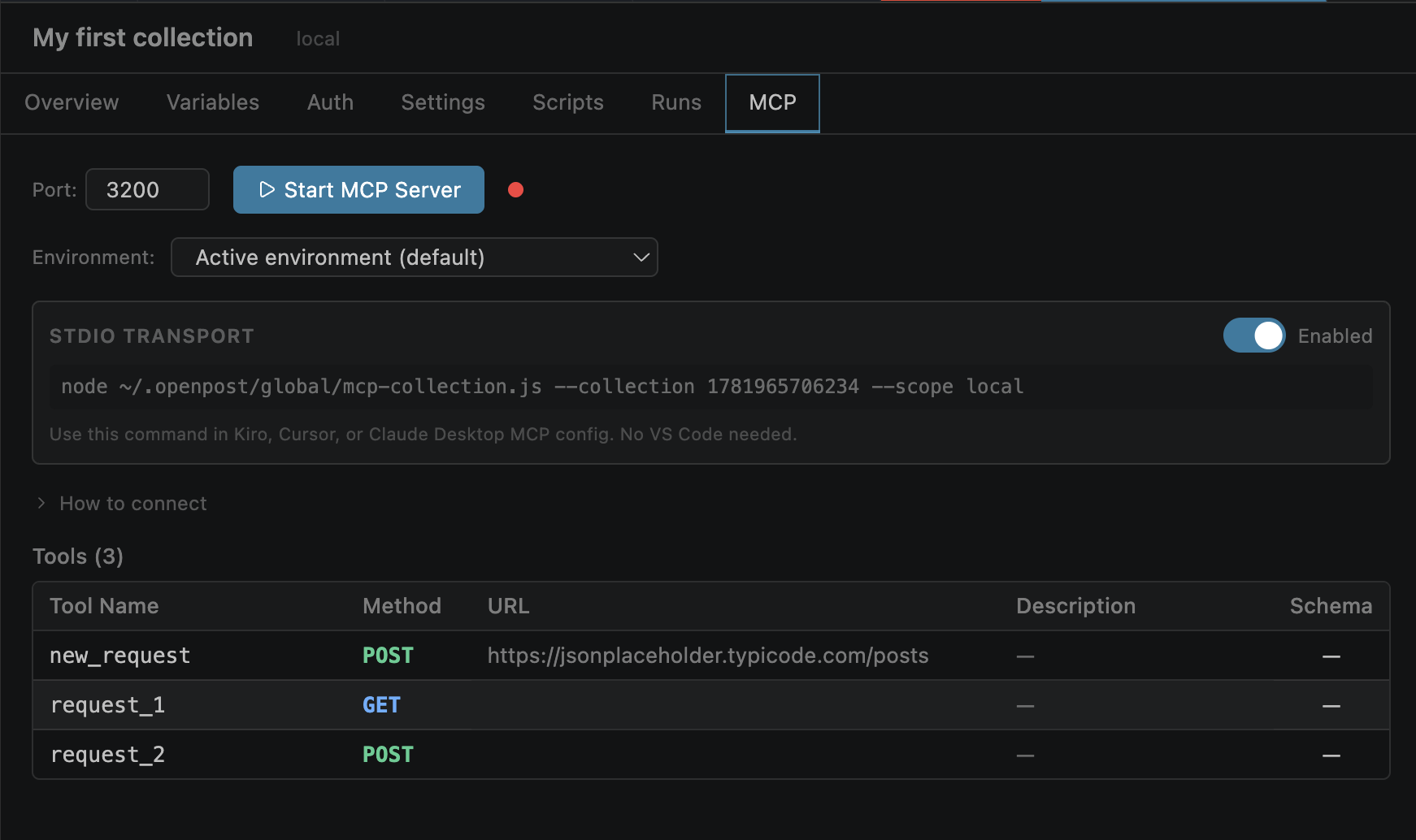1416x840 pixels.
Task: Select the request_1 tool name
Action: [x=107, y=705]
